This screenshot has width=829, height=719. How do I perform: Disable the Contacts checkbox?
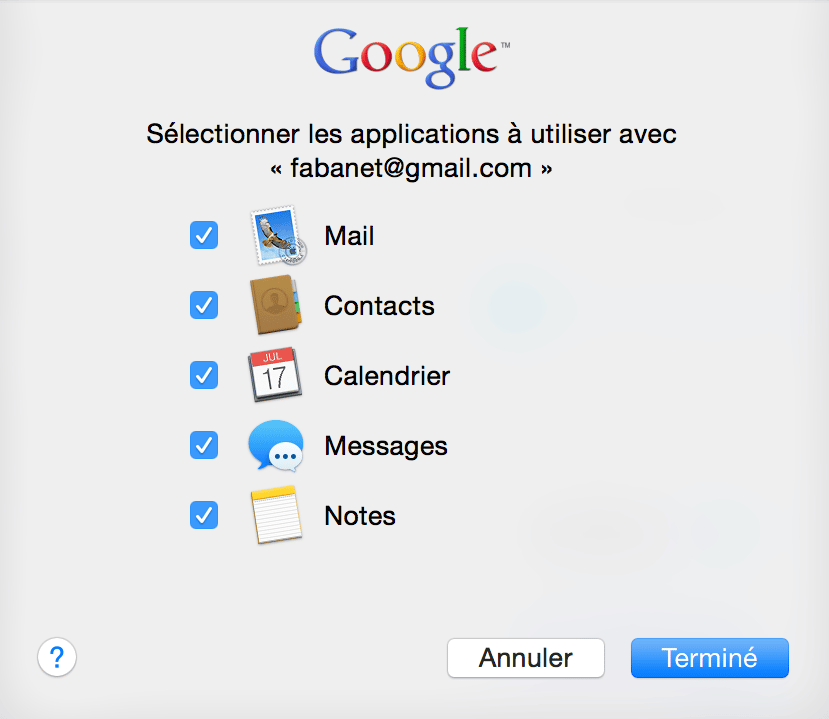point(204,305)
